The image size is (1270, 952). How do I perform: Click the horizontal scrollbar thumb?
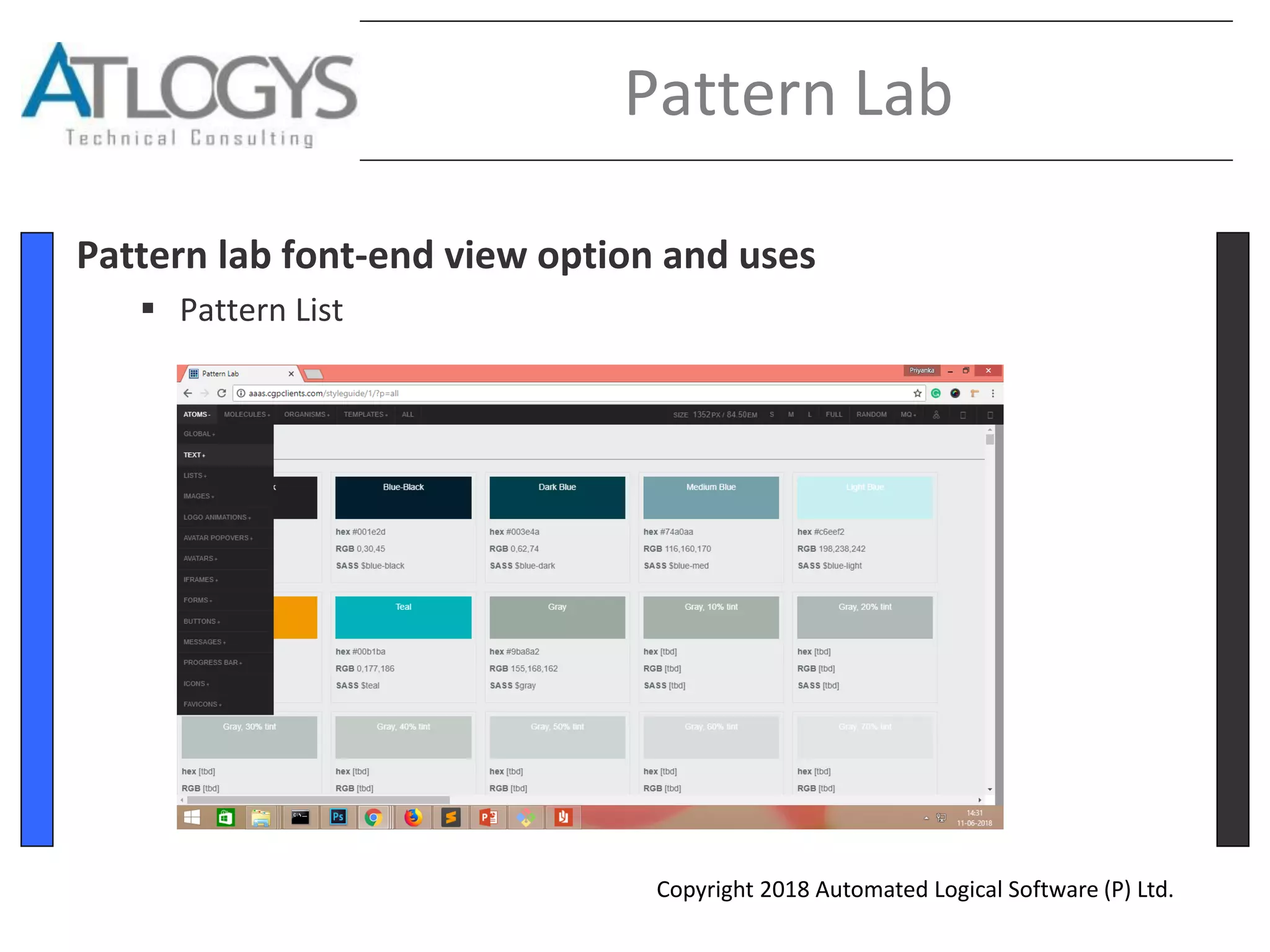click(x=318, y=800)
